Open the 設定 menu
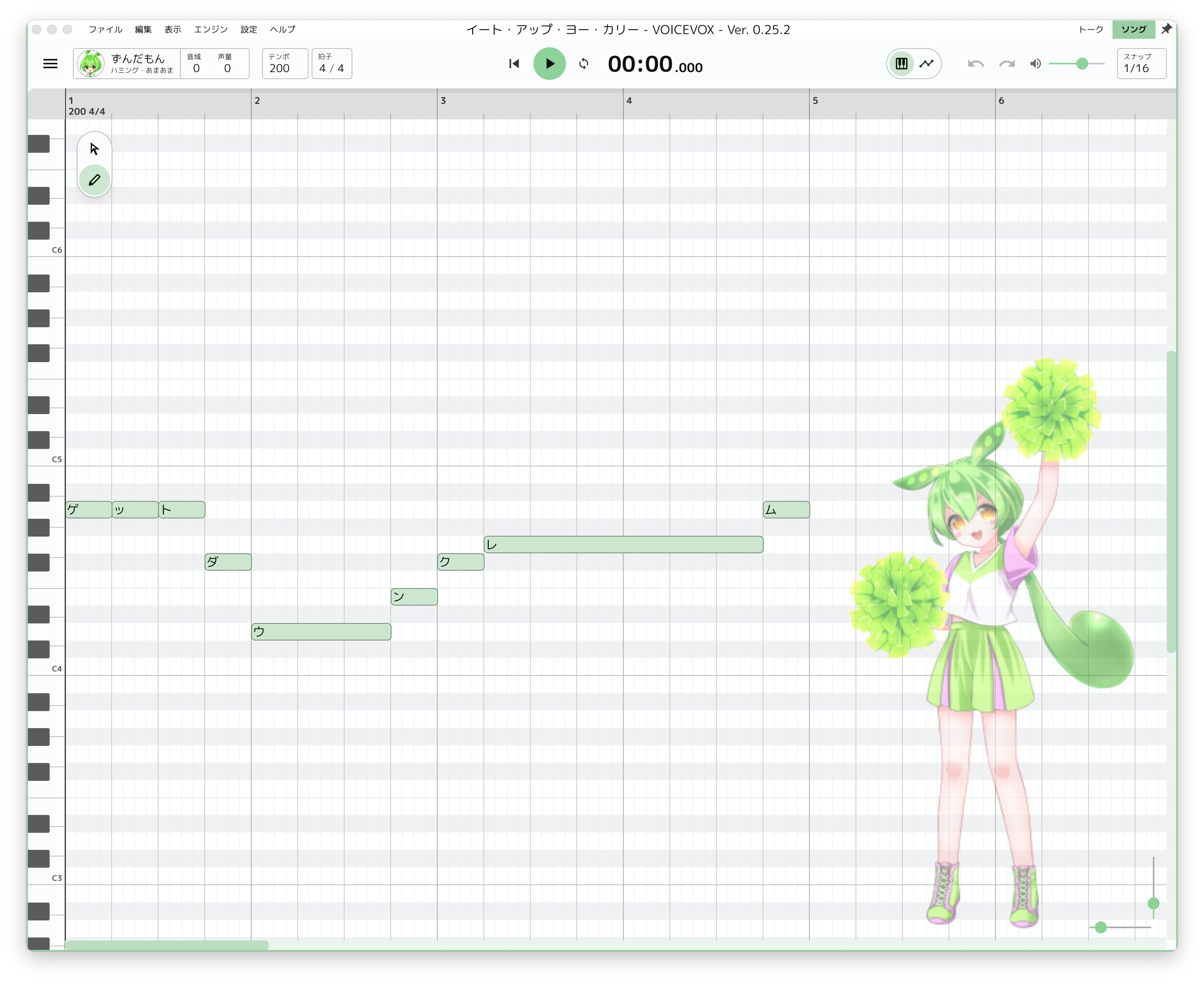Screen dimensions: 1204x984 249,29
